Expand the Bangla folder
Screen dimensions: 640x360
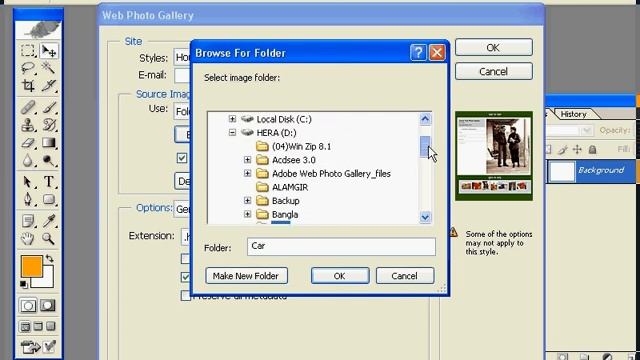click(248, 214)
